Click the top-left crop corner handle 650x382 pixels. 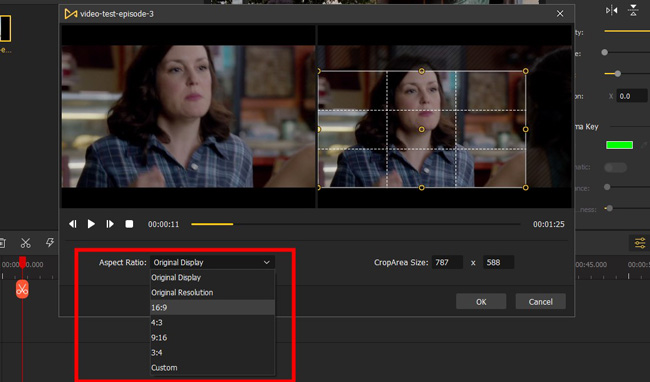(x=319, y=71)
